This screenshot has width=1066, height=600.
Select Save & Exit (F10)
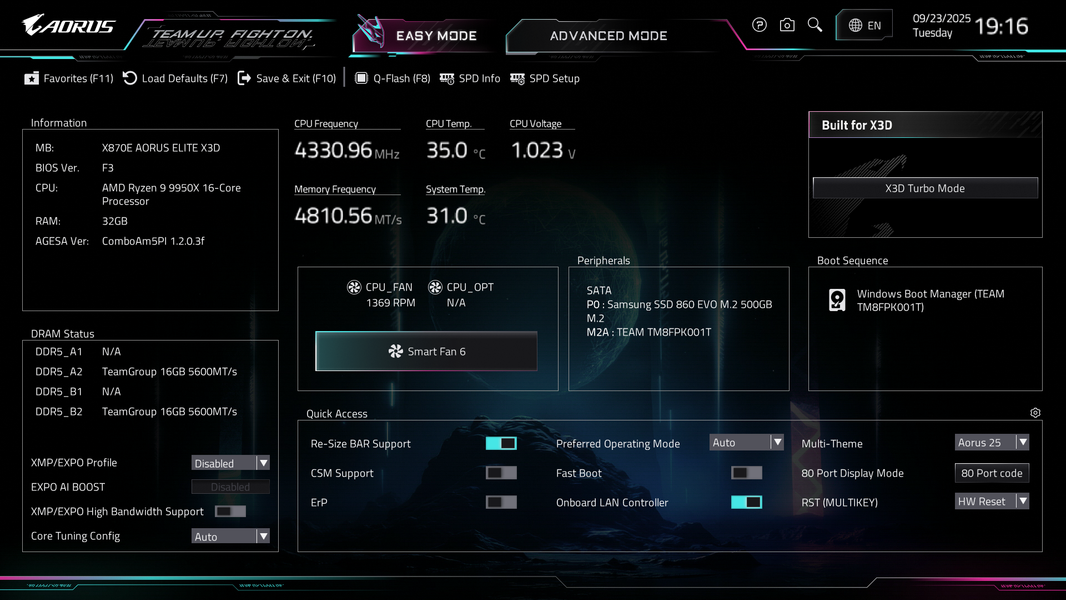[x=287, y=78]
